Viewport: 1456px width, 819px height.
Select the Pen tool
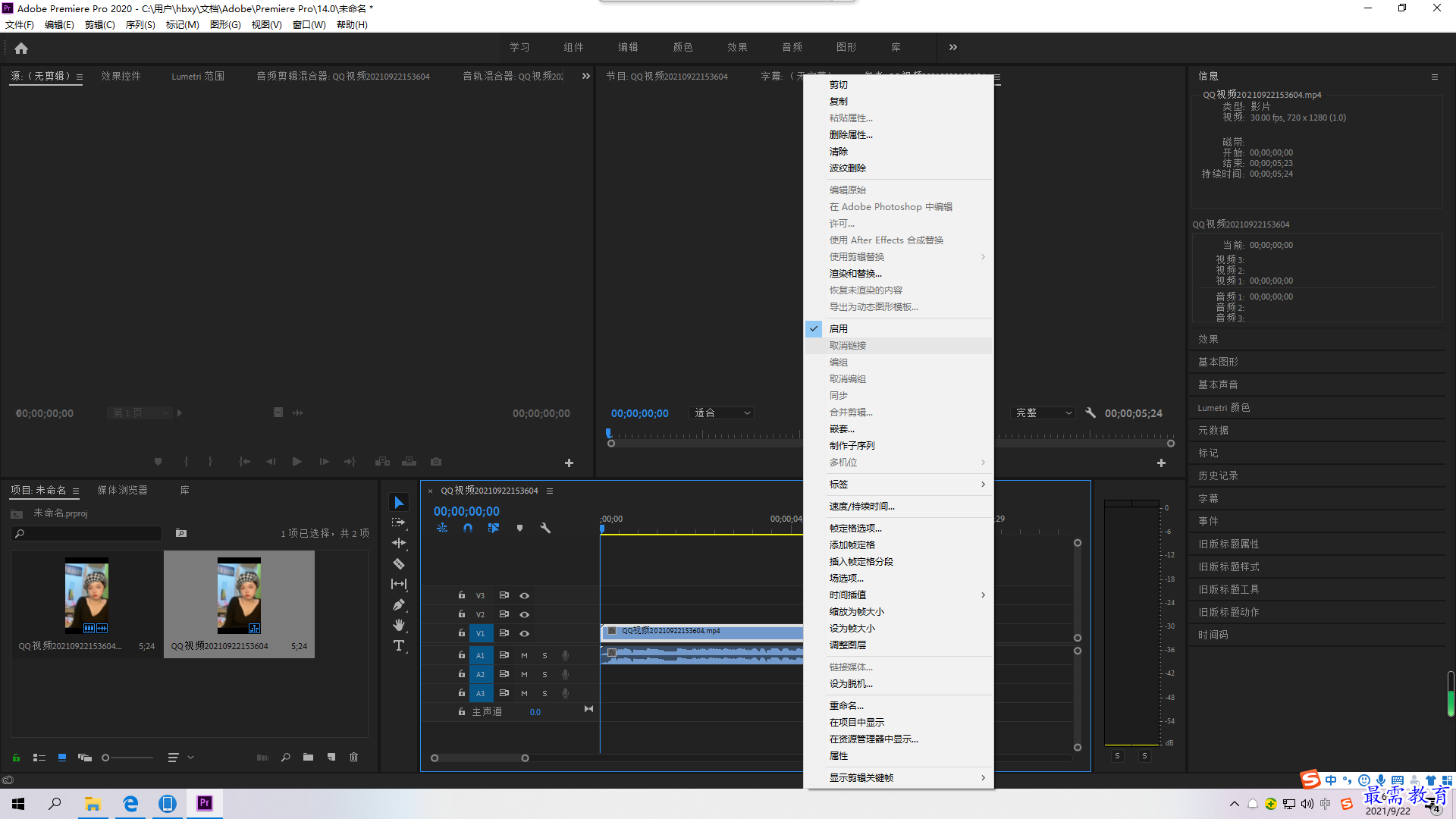(x=399, y=604)
